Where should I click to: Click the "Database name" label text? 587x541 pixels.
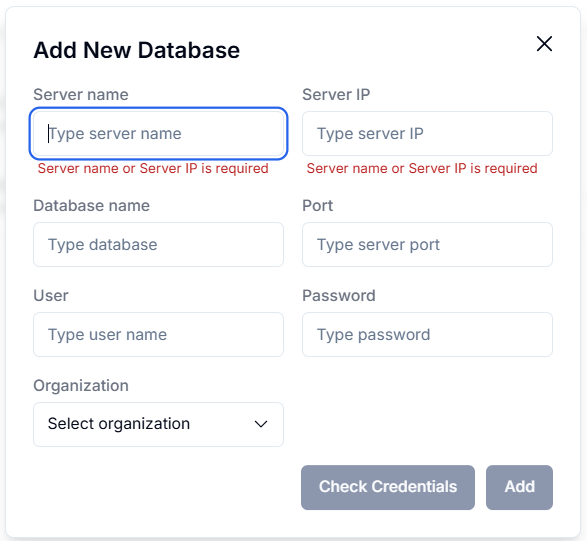(92, 206)
